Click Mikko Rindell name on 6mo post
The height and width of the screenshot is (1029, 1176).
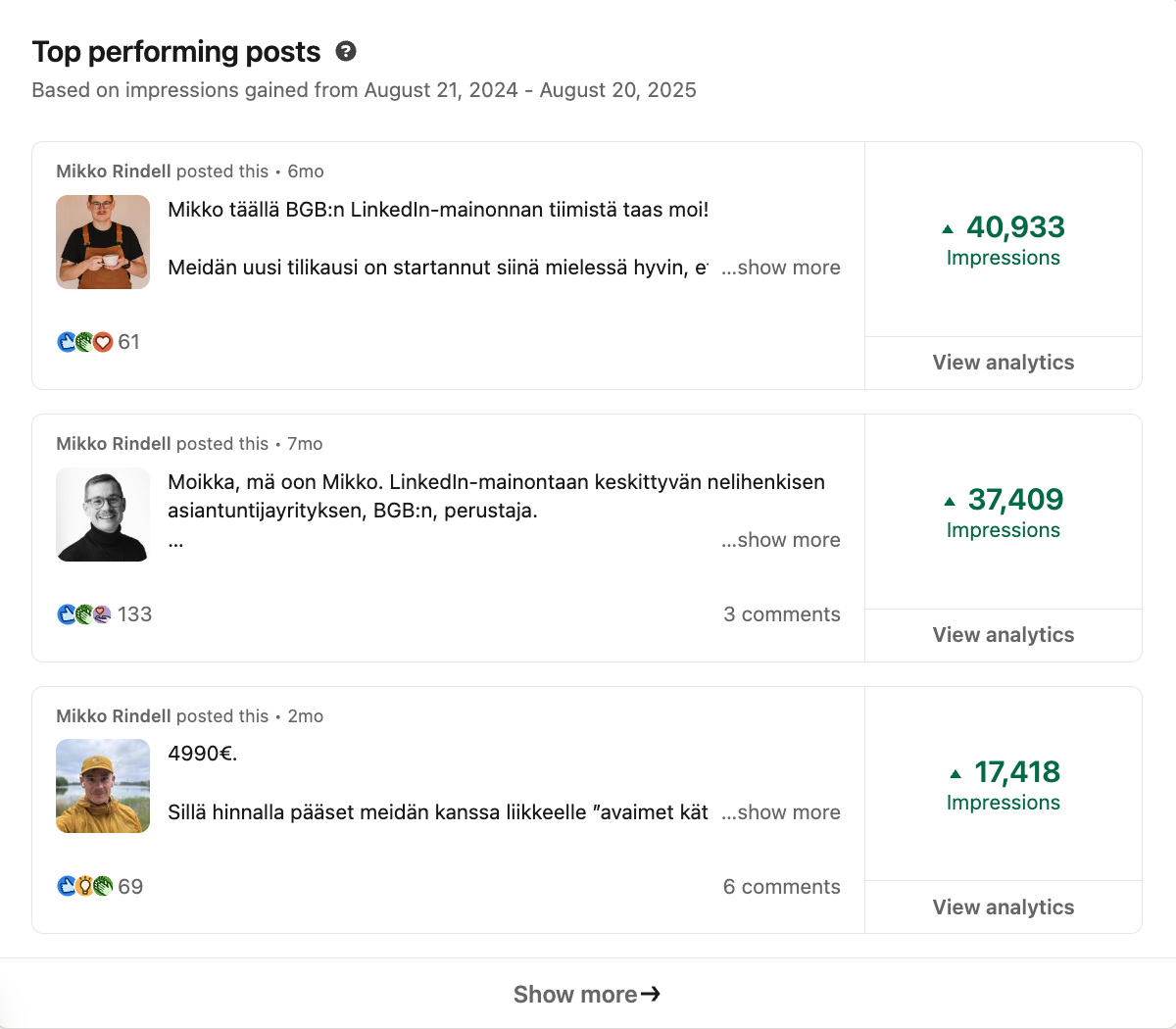click(x=114, y=171)
